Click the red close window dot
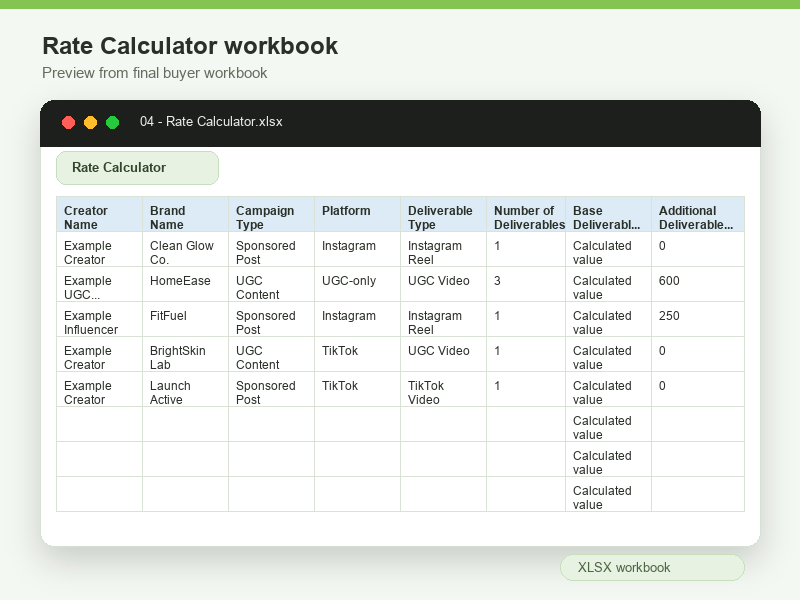 click(x=68, y=122)
